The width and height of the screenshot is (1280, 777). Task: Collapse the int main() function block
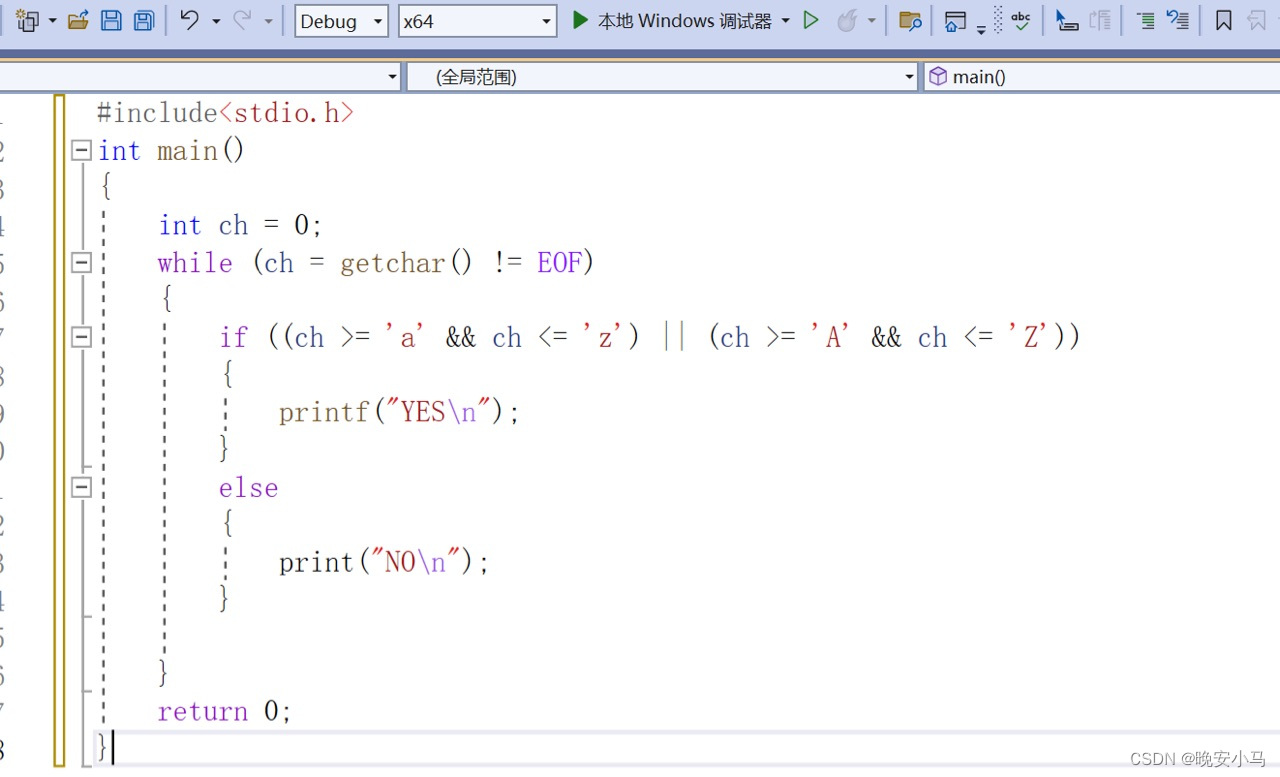point(82,151)
